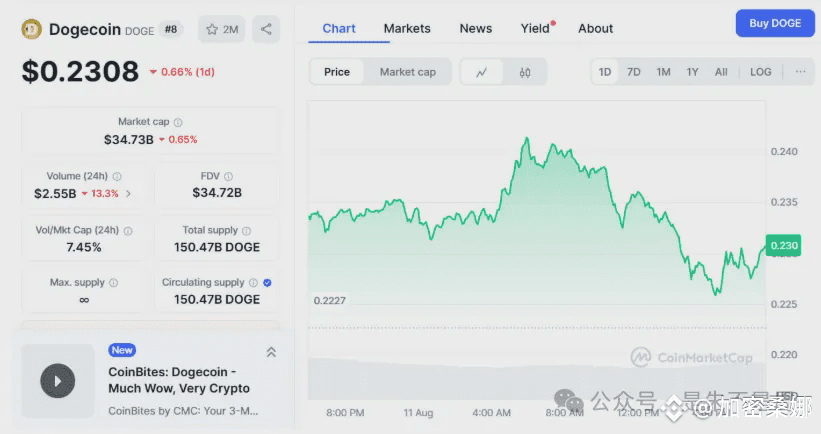This screenshot has width=821, height=434.
Task: Select the 7D time range
Action: (634, 72)
